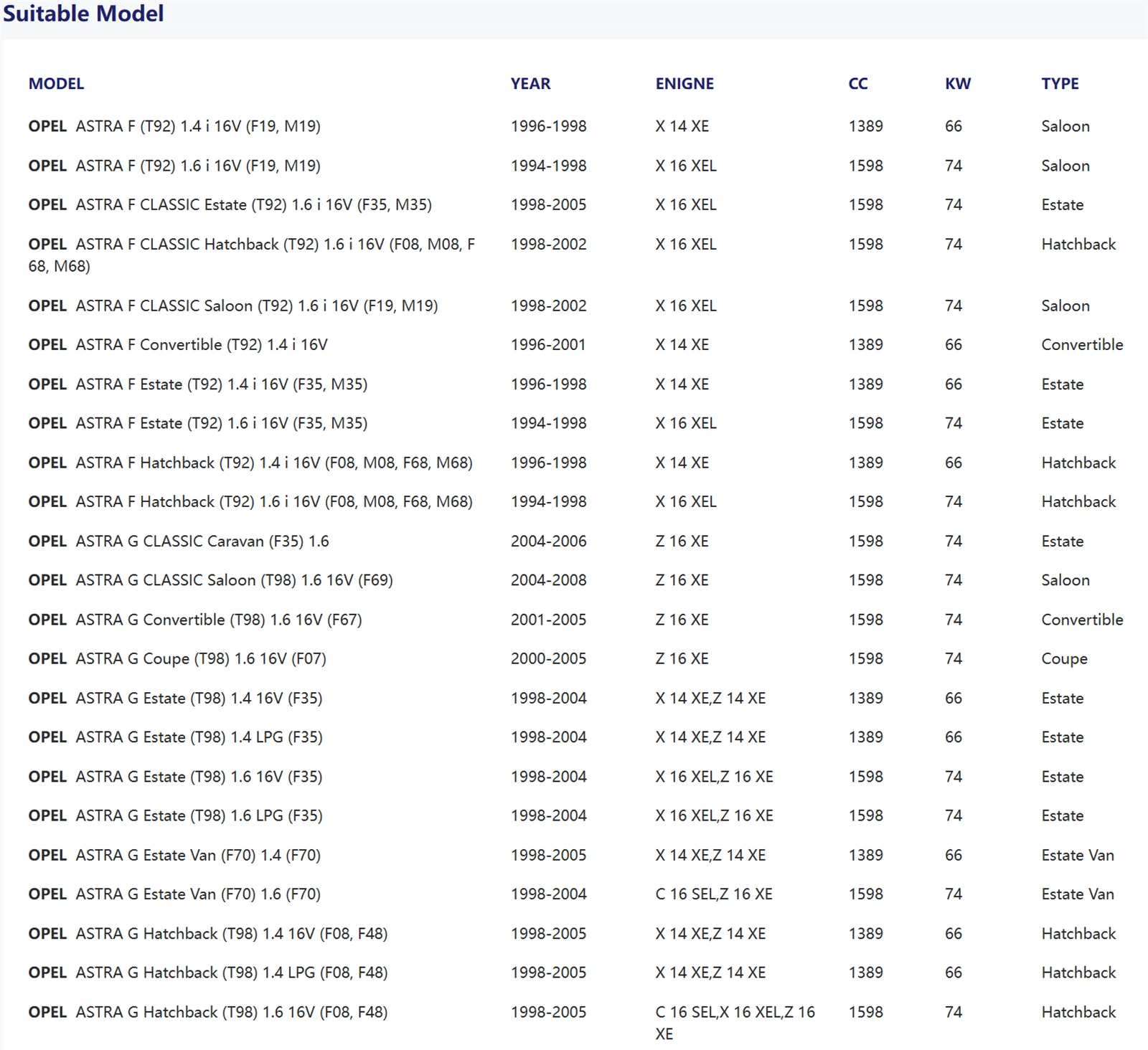Click ASTRA G Estate Van (F70) 1.4 model
The image size is (1148, 1050).
(174, 855)
